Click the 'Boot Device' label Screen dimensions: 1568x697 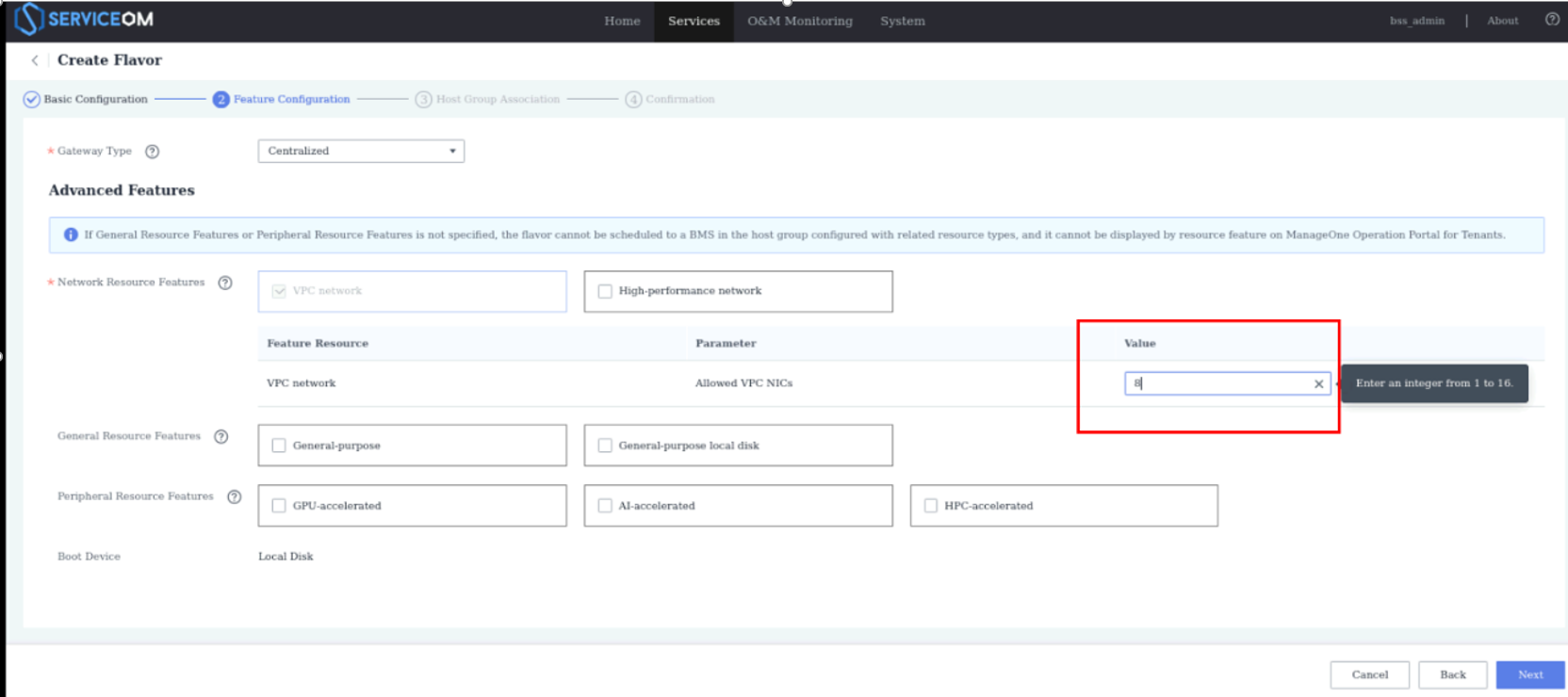point(89,557)
